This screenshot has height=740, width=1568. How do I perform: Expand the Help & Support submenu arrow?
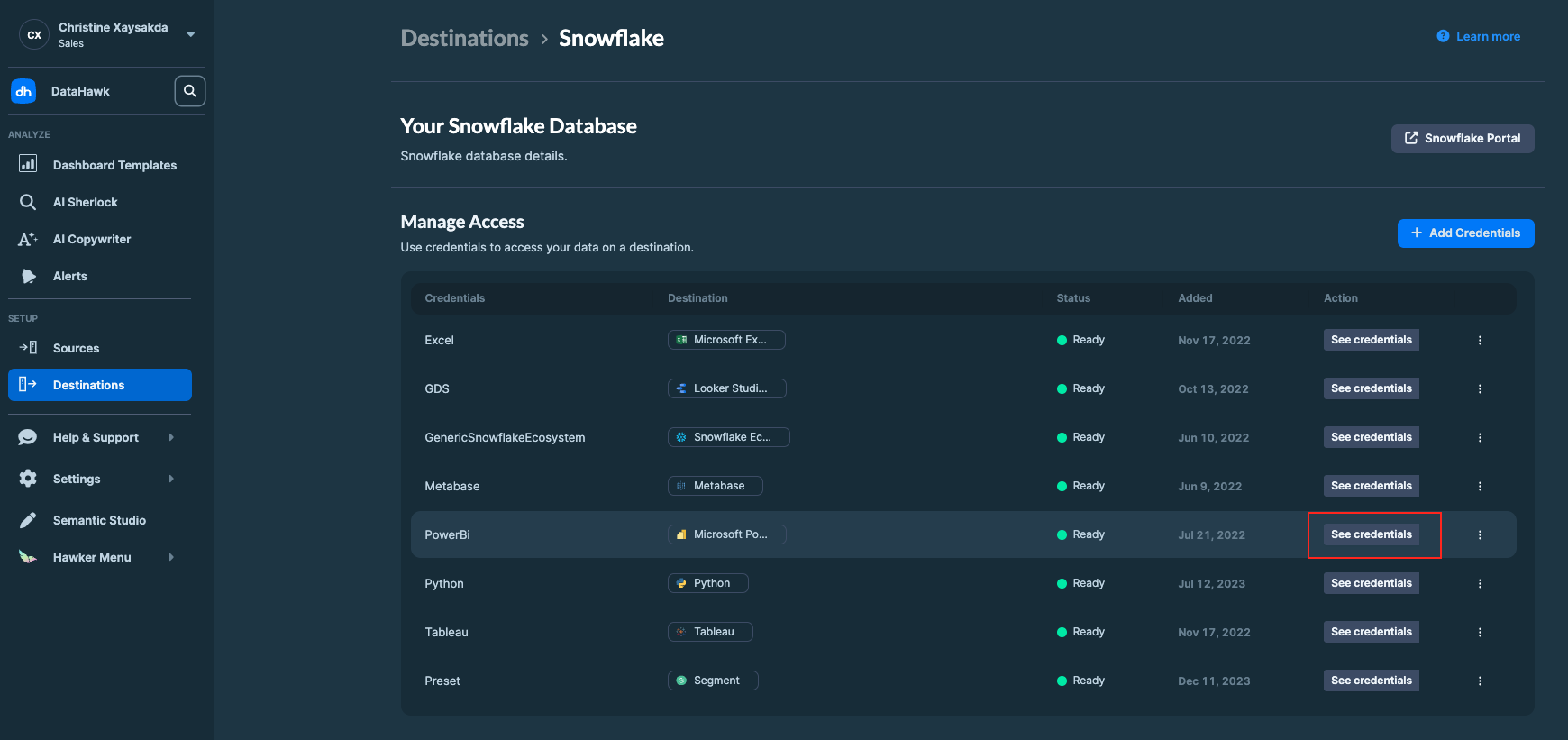click(x=170, y=437)
